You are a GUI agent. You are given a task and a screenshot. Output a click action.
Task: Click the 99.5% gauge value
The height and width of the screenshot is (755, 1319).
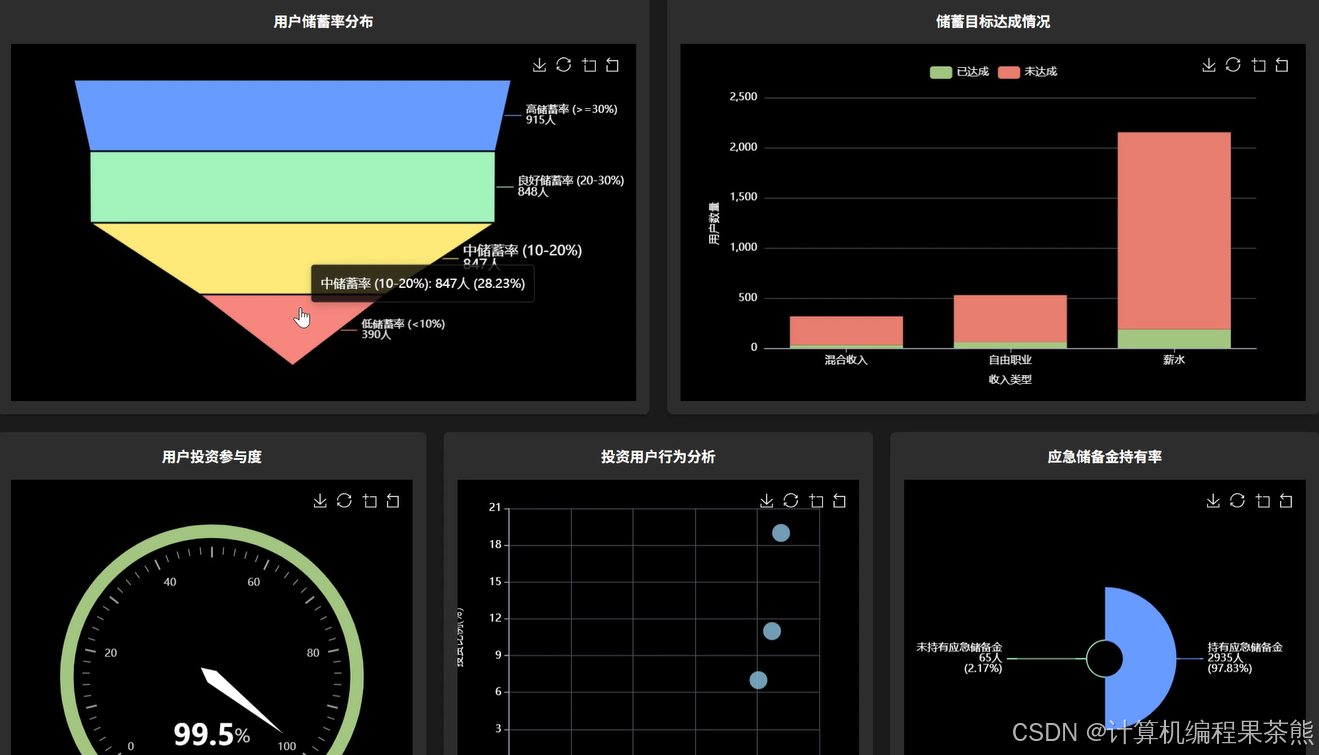tap(212, 735)
